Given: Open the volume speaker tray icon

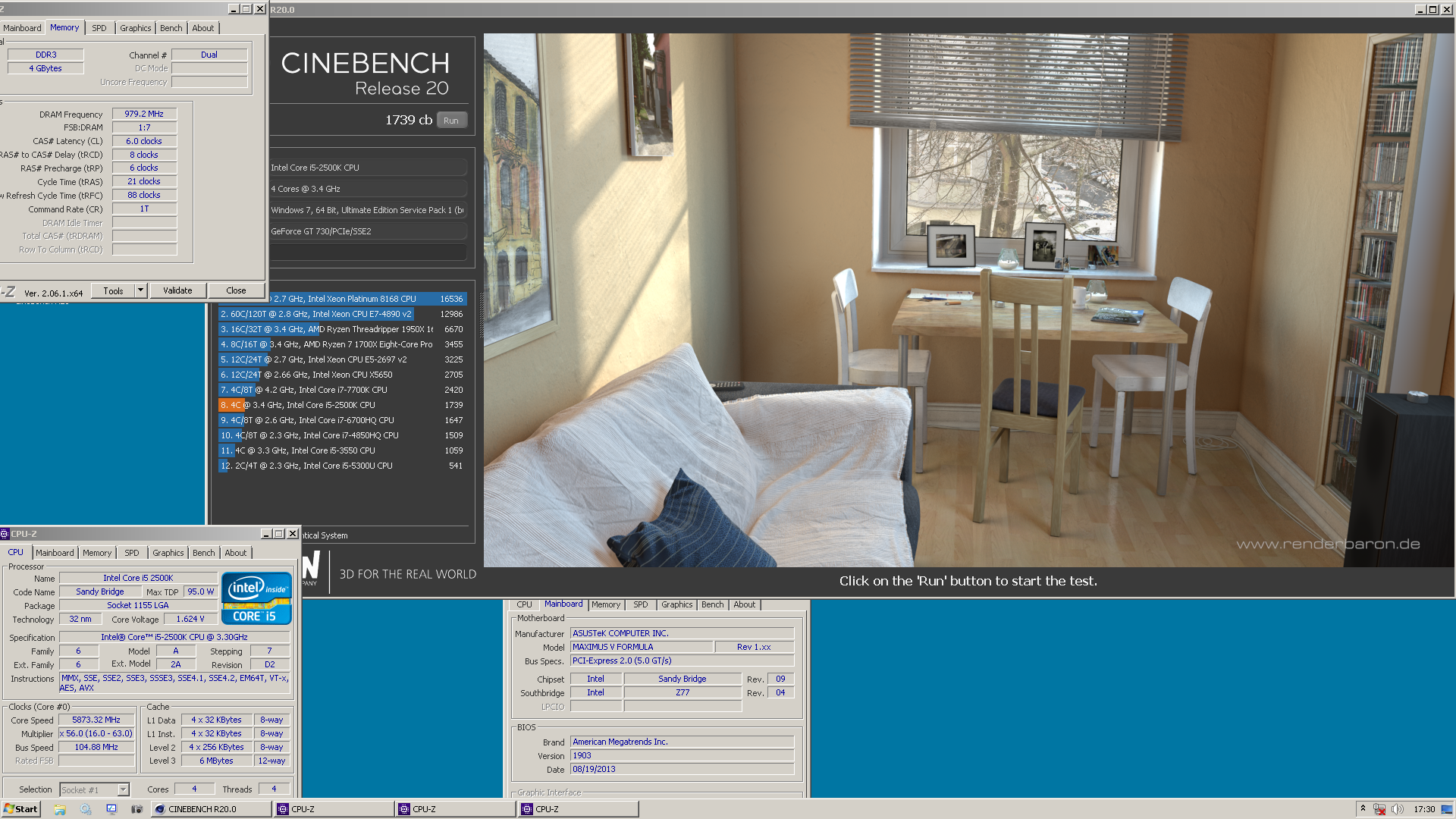Looking at the screenshot, I should point(1397,809).
